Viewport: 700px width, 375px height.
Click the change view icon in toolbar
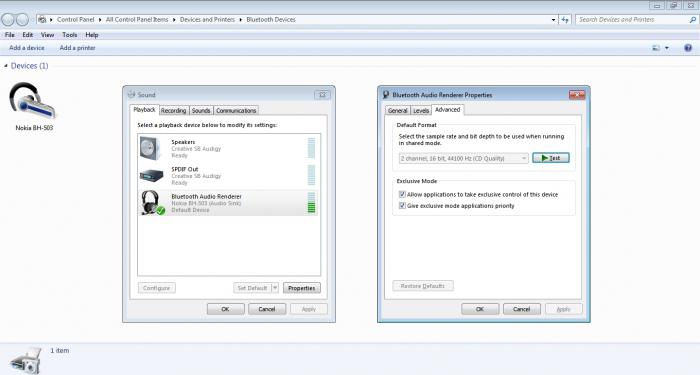click(656, 48)
